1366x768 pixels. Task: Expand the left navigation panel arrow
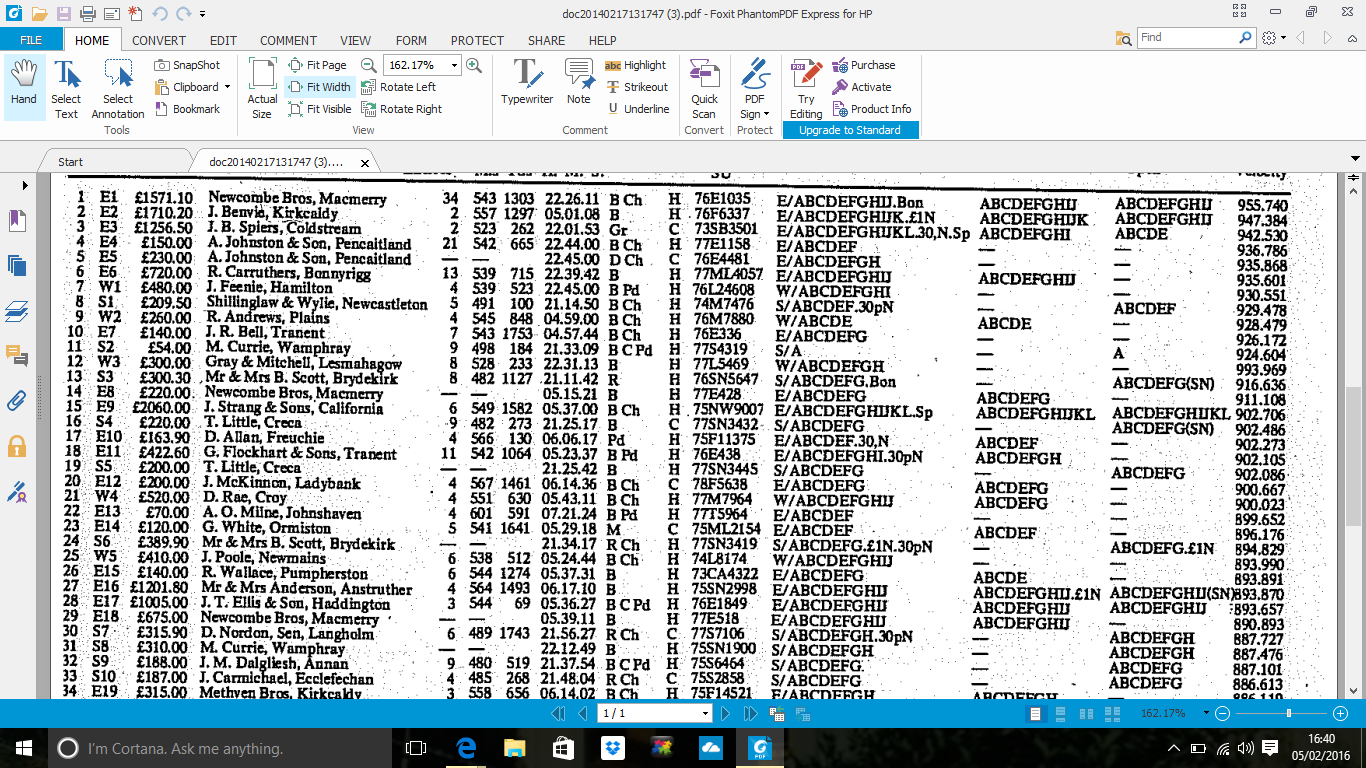24,185
